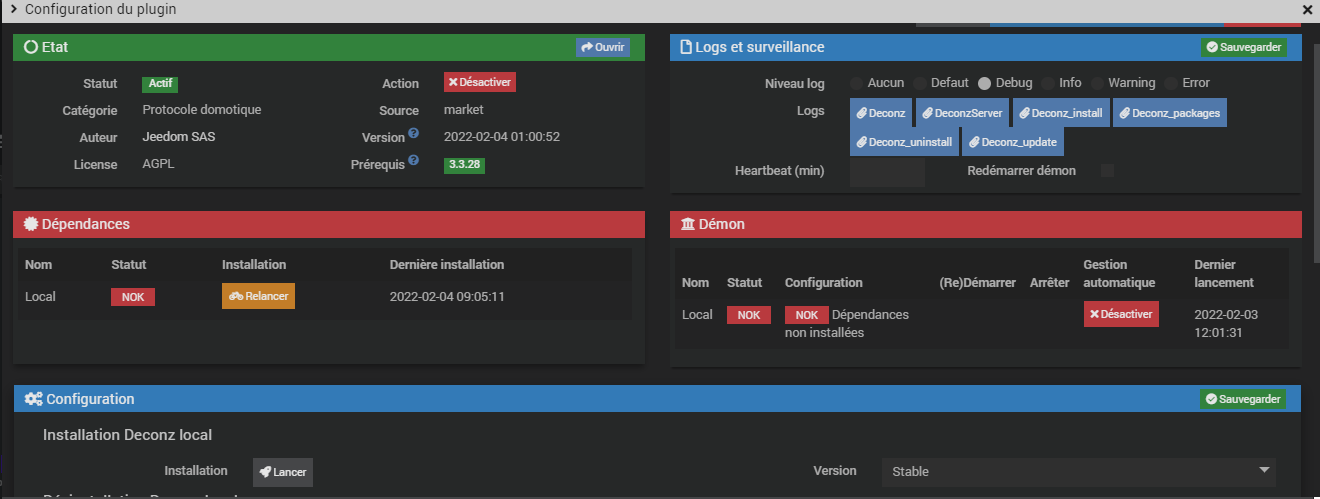Click the author name Jeedom SAS

click(x=179, y=137)
